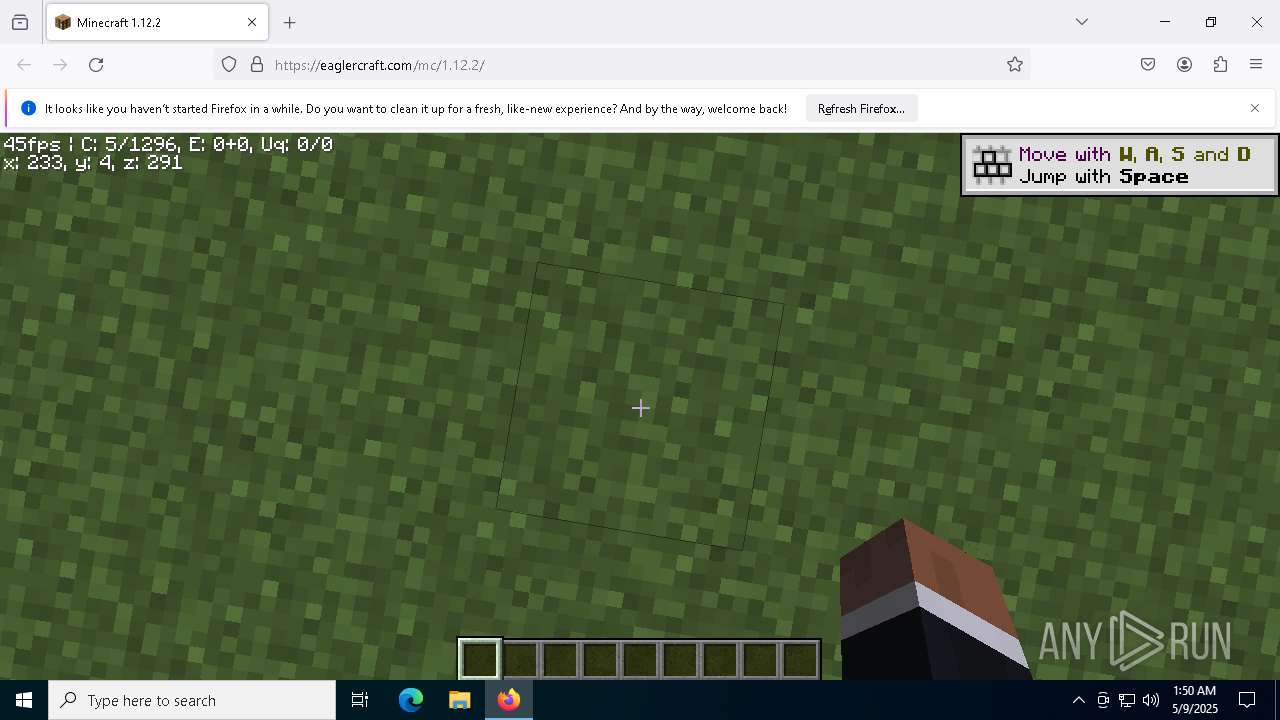The width and height of the screenshot is (1280, 720).
Task: Show hidden system tray icons
Action: click(1078, 700)
